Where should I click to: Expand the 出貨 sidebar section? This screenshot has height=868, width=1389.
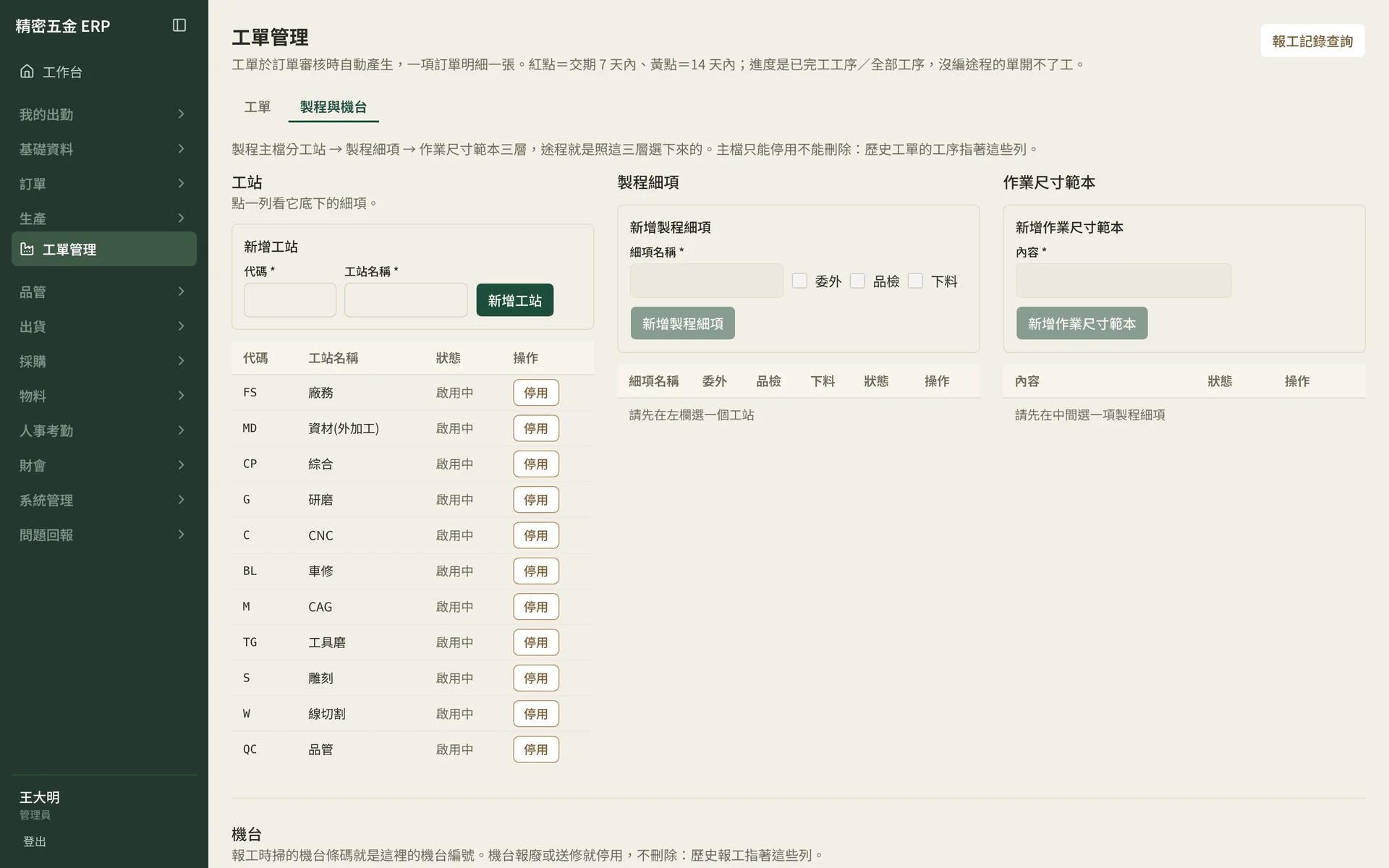tap(104, 326)
